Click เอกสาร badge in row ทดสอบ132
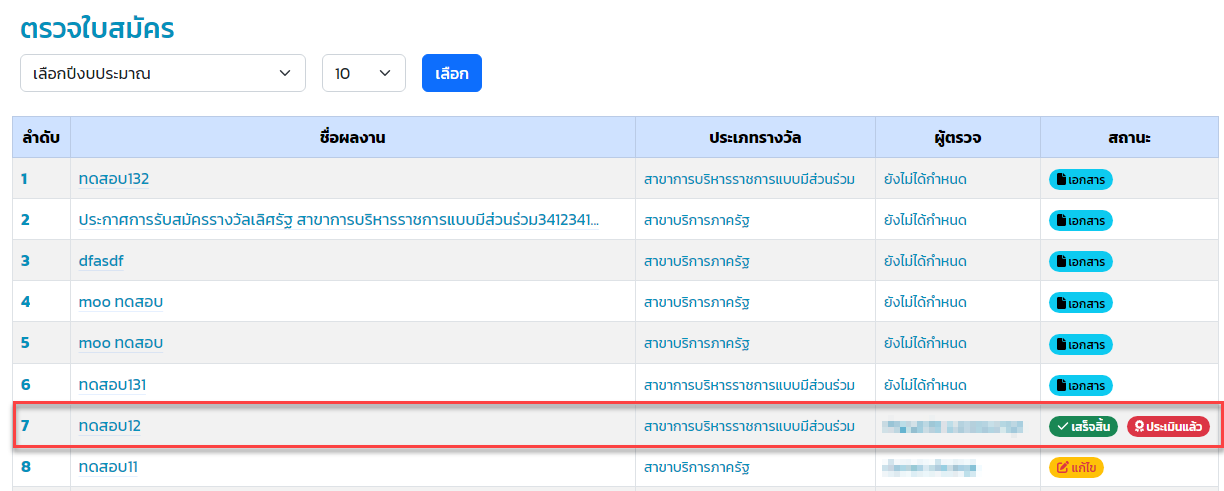Screen dimensions: 1224x491 [x=1081, y=180]
